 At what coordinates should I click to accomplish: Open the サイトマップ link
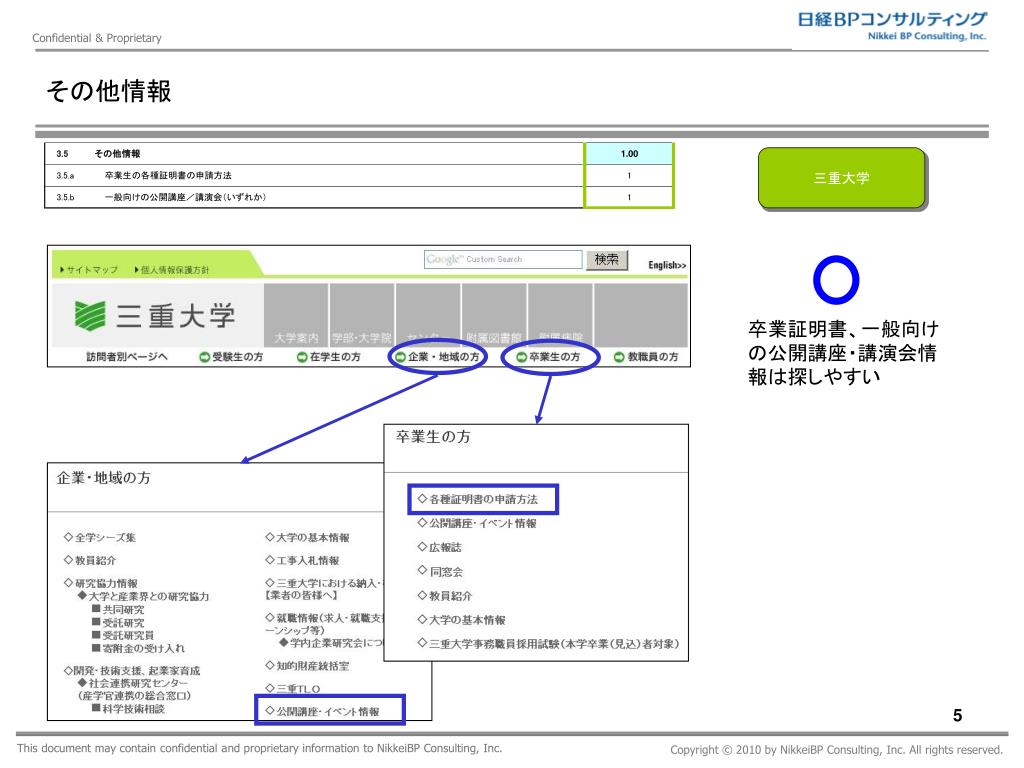pos(89,270)
